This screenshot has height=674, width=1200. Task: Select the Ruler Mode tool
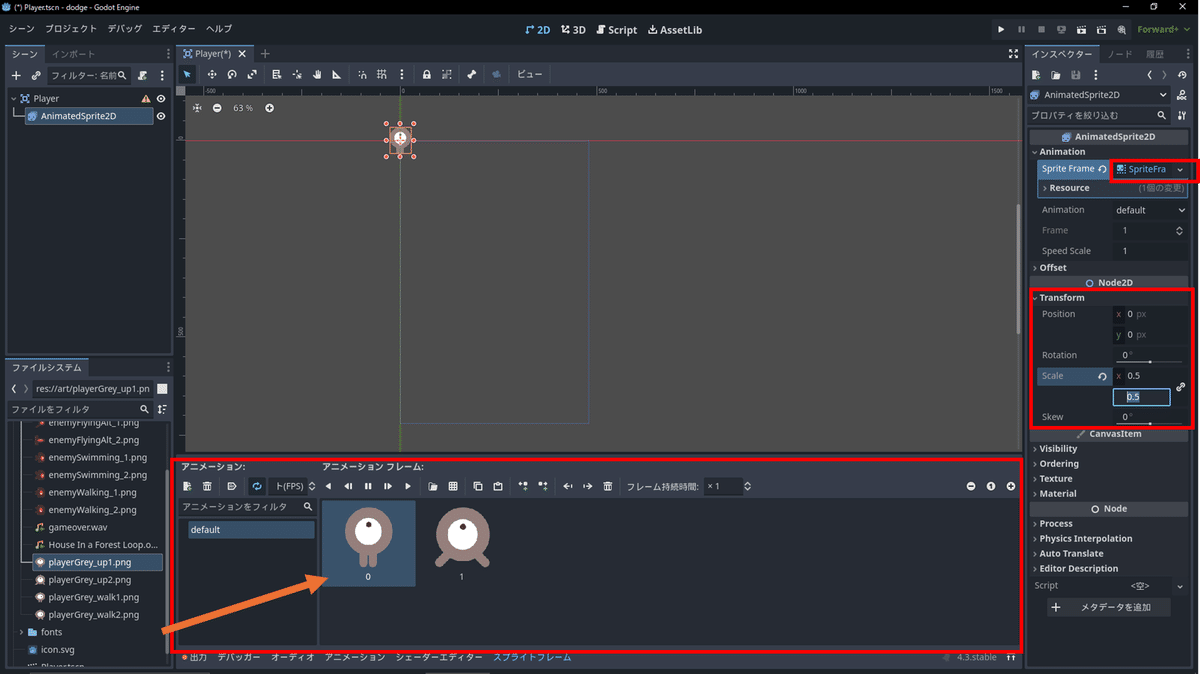337,74
